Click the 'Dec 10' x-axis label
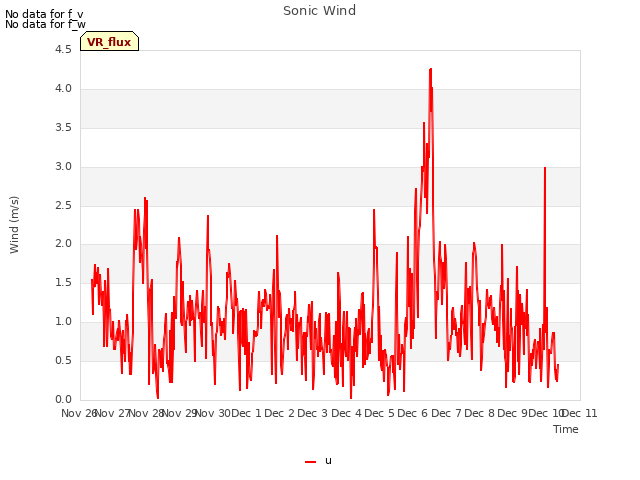 tap(546, 413)
